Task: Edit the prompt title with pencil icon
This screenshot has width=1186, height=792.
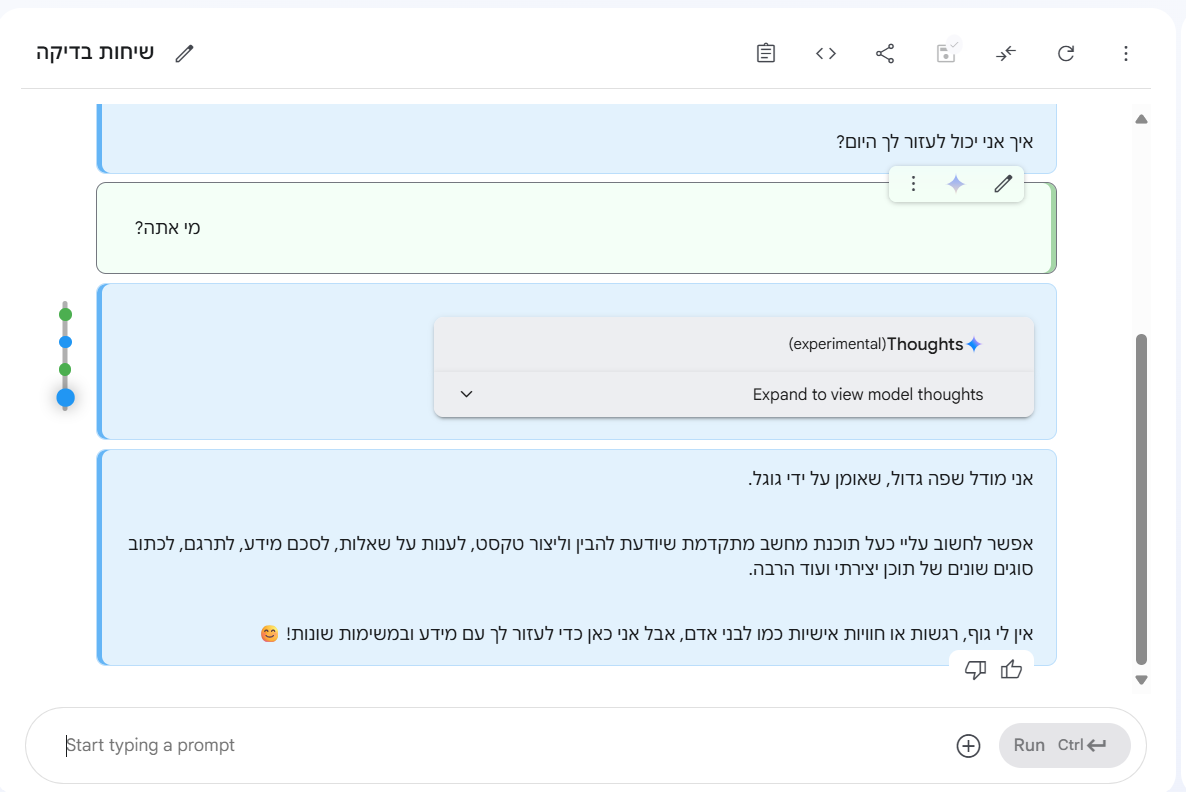Action: coord(185,53)
